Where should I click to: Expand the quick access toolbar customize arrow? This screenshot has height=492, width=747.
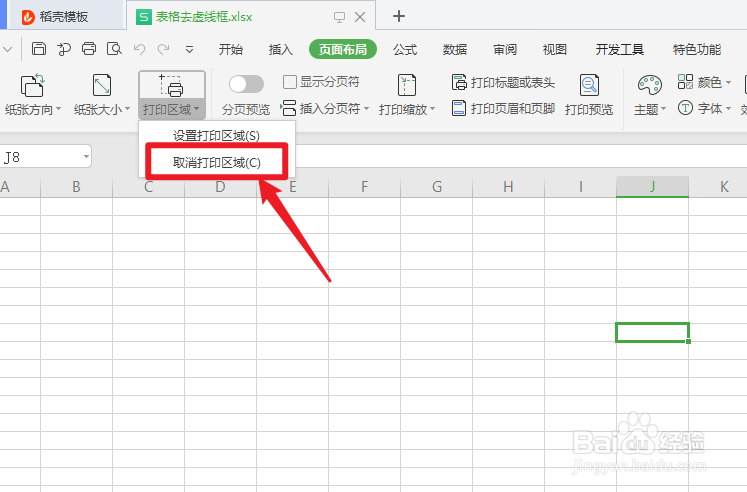[x=190, y=50]
